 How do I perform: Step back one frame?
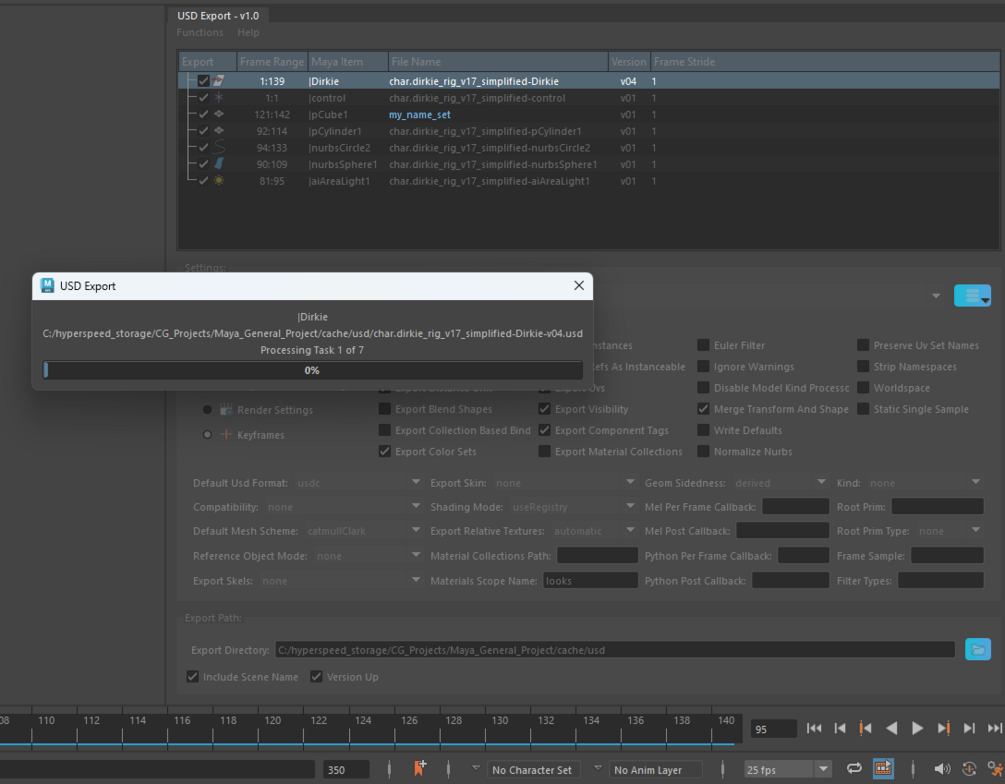[840, 728]
